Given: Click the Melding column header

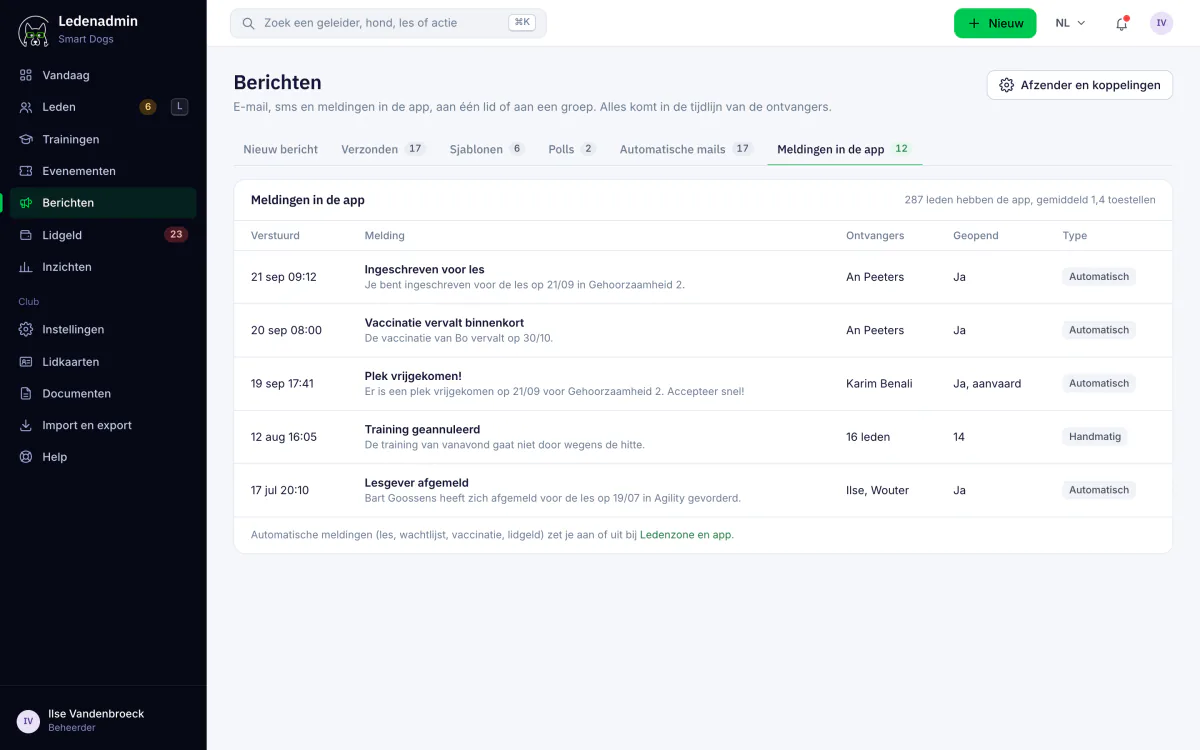Looking at the screenshot, I should tap(385, 236).
